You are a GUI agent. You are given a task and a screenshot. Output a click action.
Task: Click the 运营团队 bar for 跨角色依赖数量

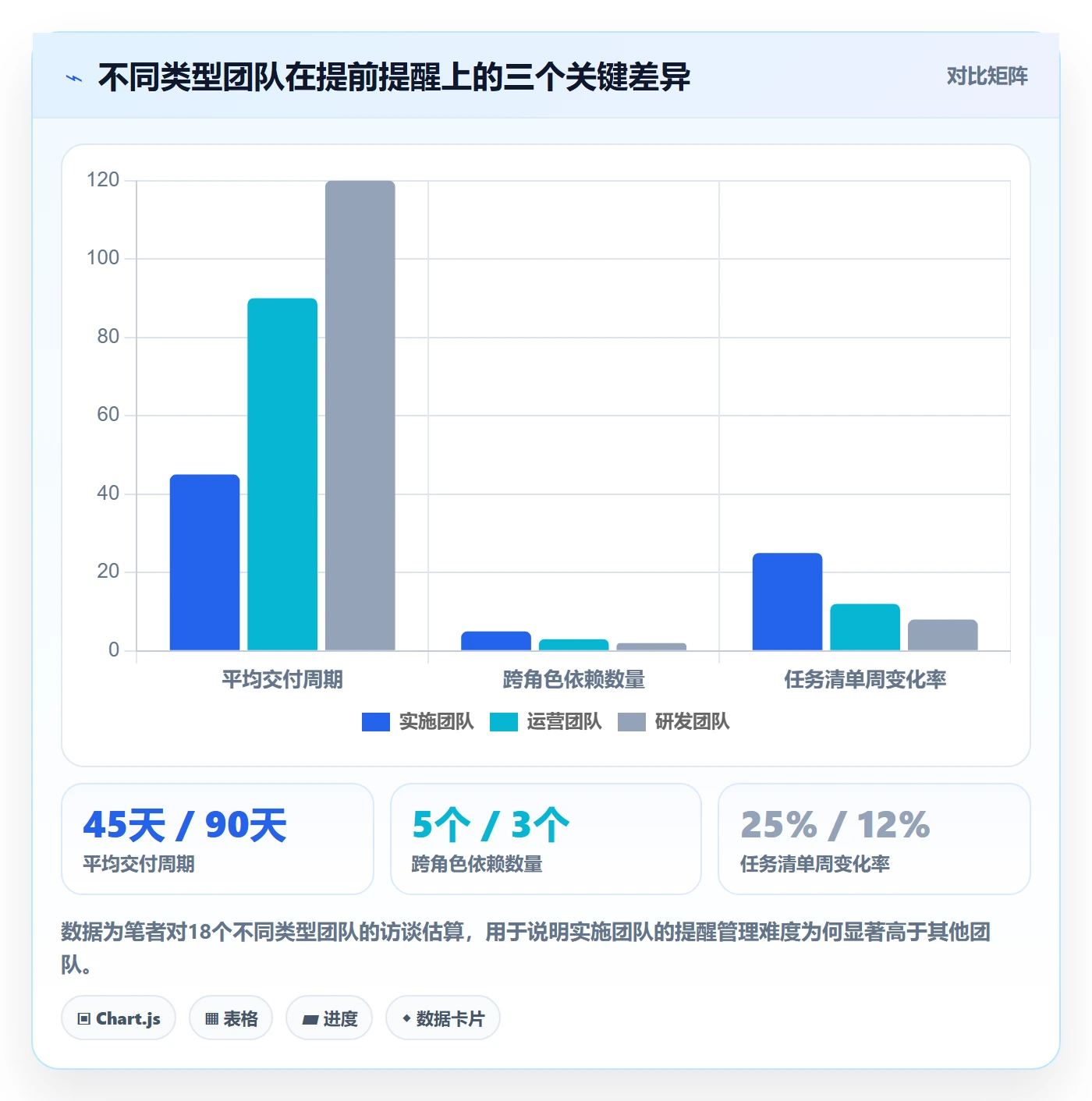click(574, 645)
